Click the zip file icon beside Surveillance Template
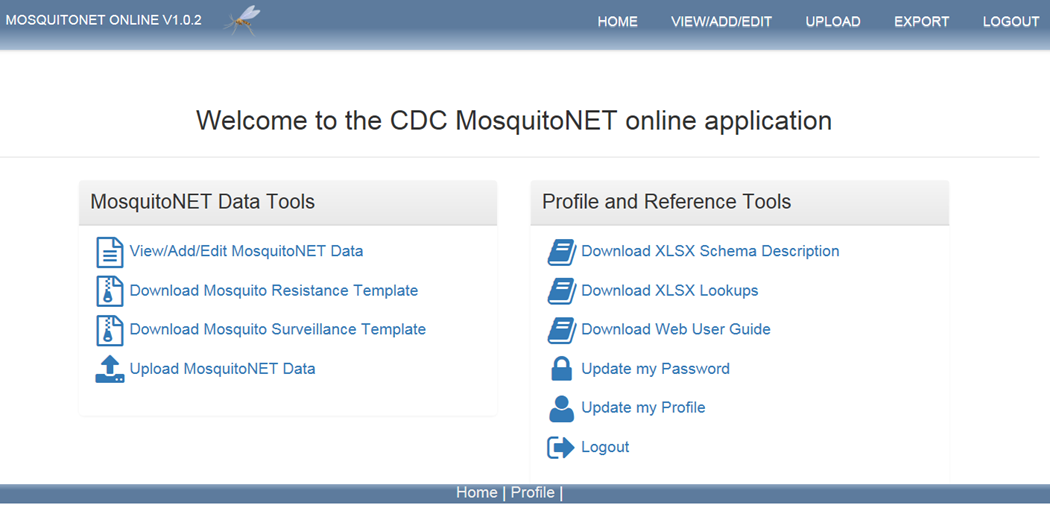 (109, 330)
